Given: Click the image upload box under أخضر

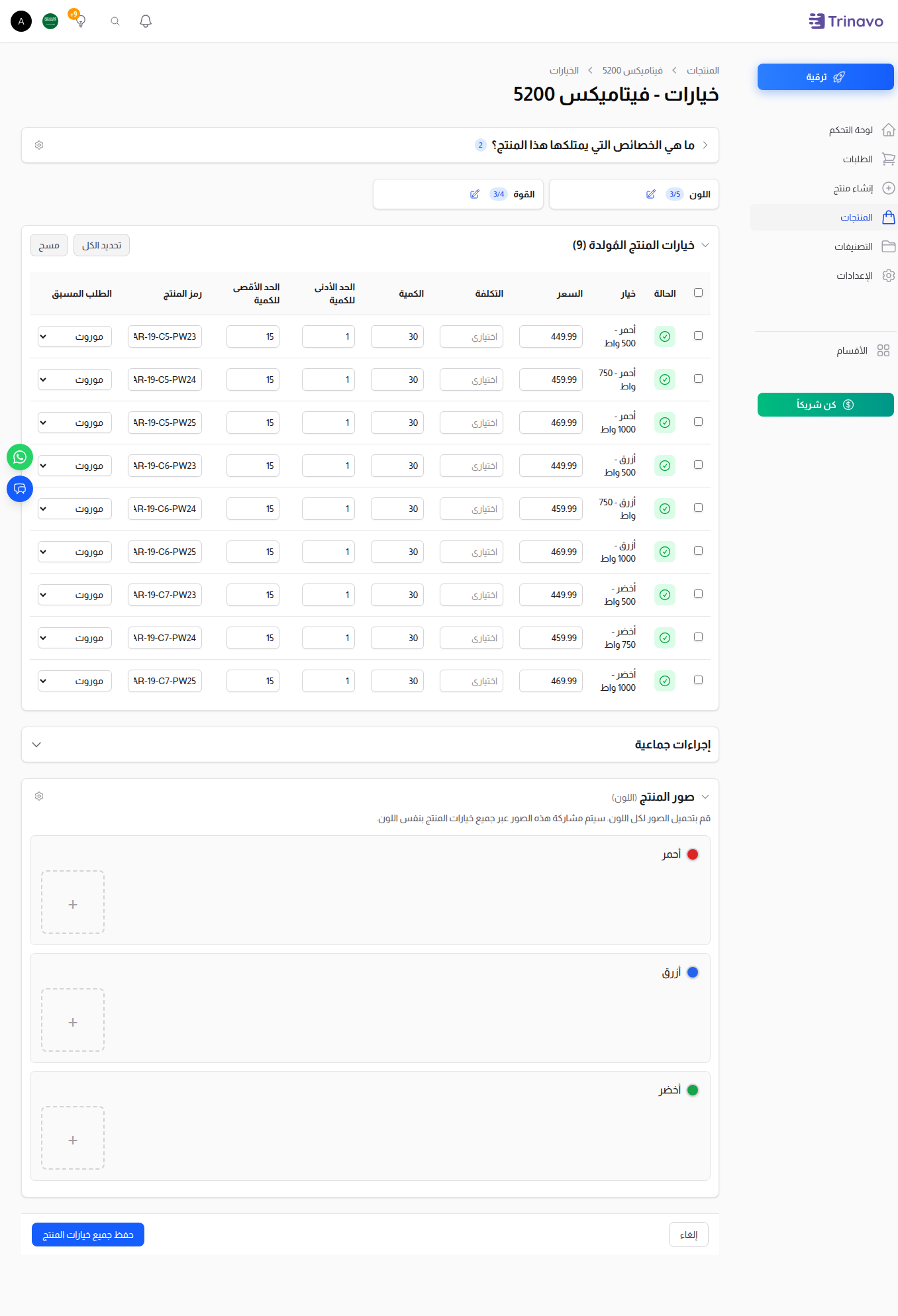Looking at the screenshot, I should point(73,1138).
